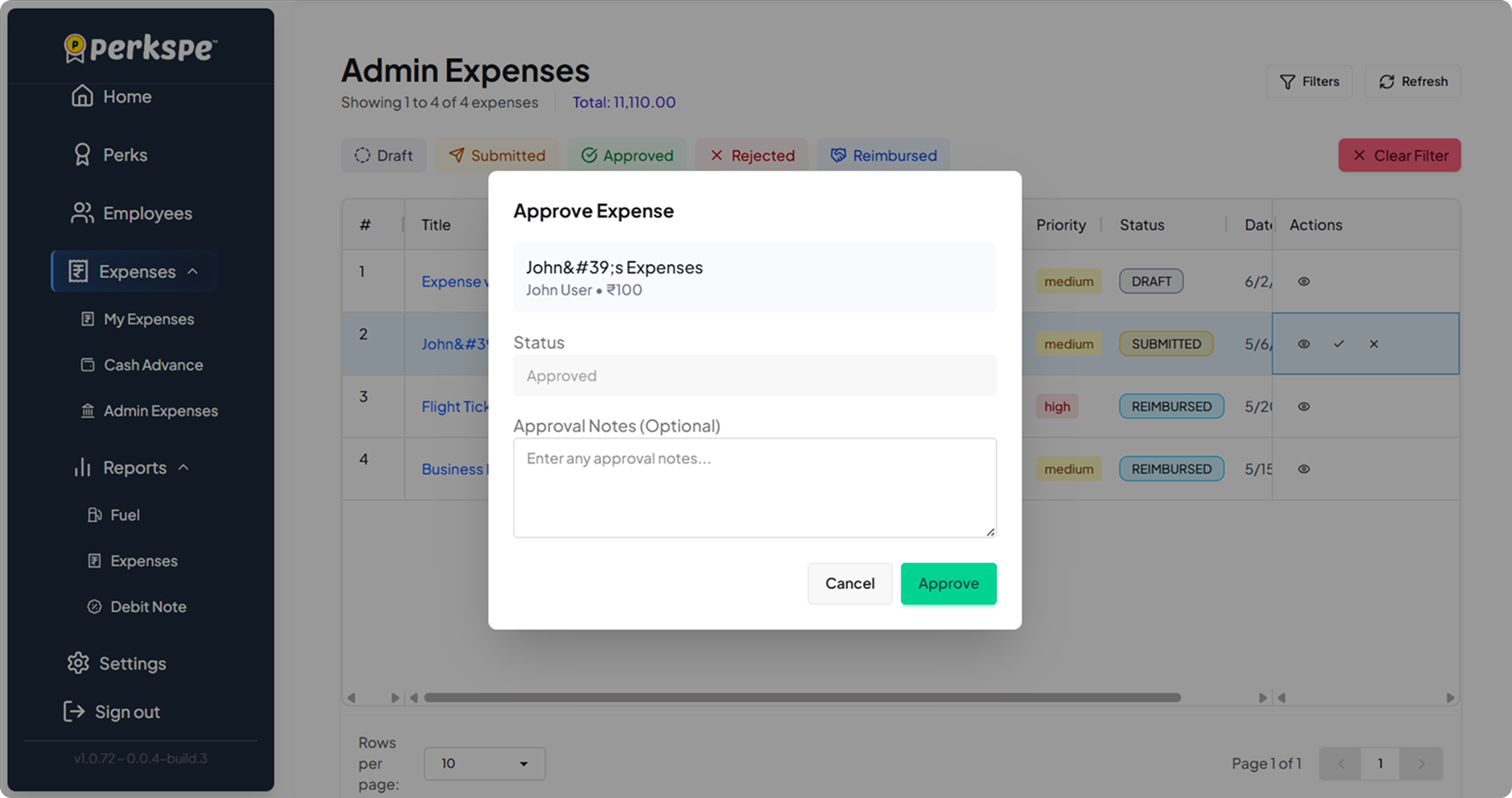1512x798 pixels.
Task: Open Cash Advance submenu item
Action: 142,365
